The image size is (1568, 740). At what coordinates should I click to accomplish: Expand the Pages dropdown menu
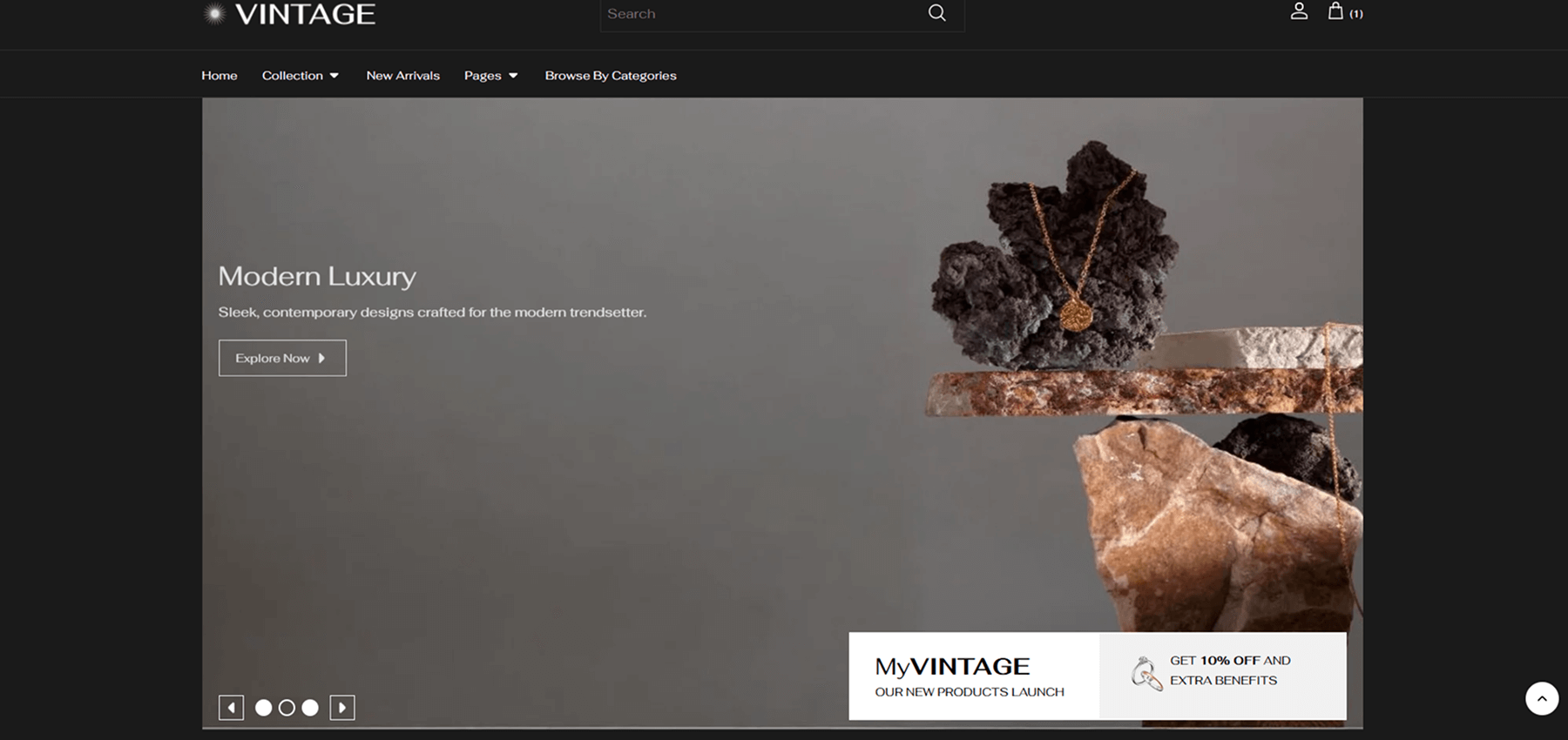pyautogui.click(x=491, y=76)
